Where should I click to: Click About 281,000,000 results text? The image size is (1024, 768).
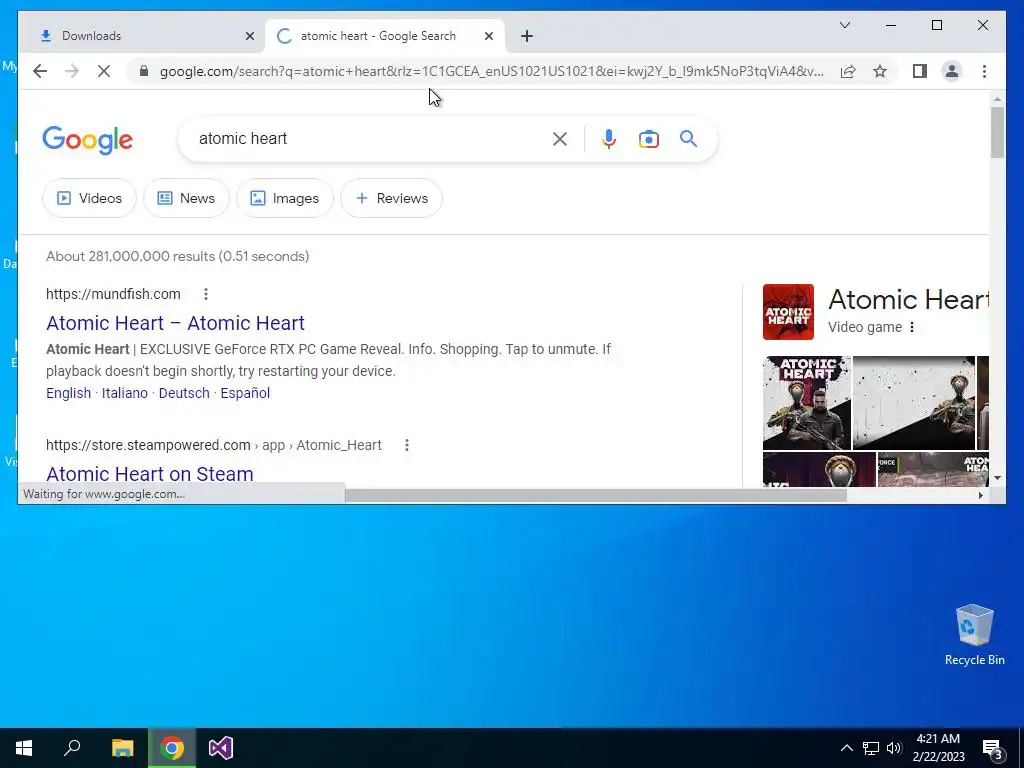[178, 256]
